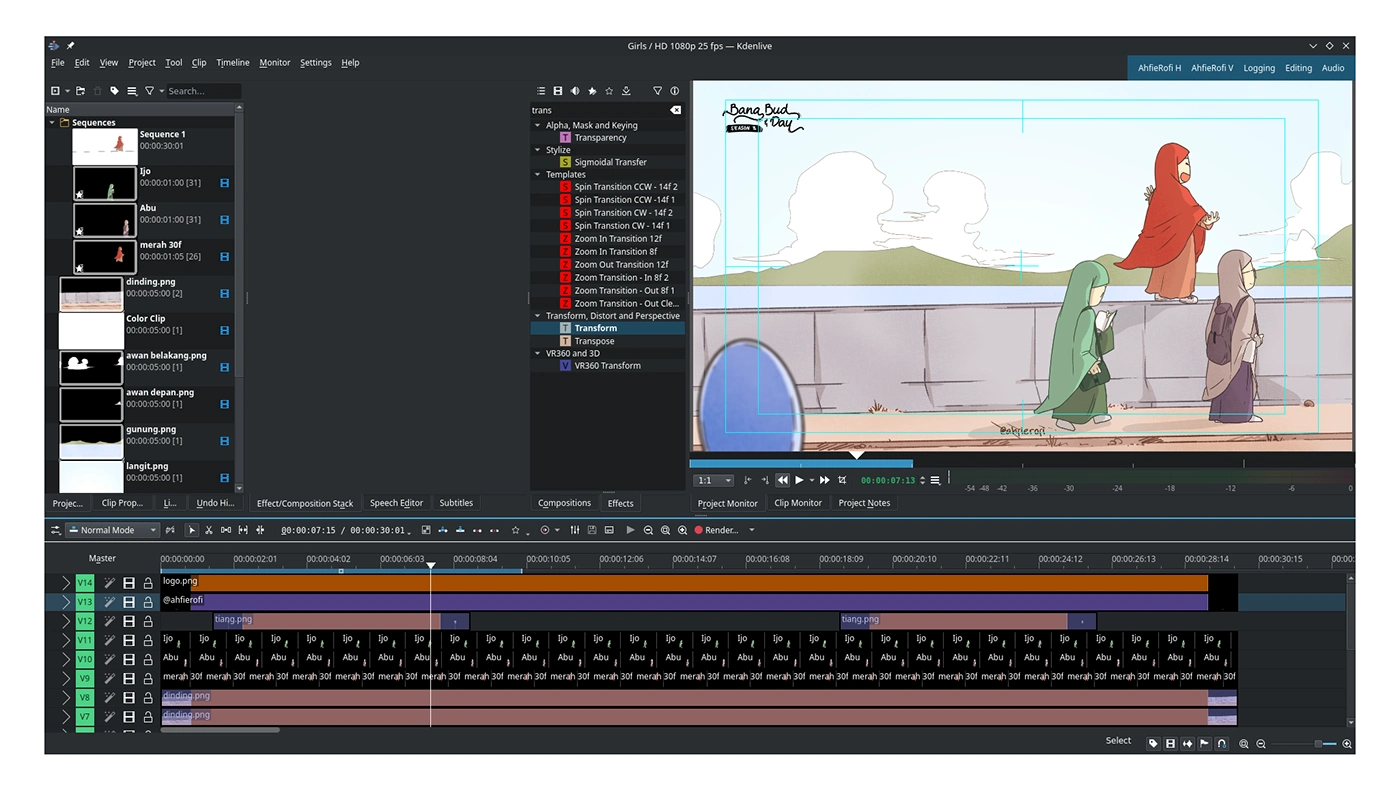The height and width of the screenshot is (807, 1400).
Task: Open the Timeline menu
Action: [x=232, y=62]
